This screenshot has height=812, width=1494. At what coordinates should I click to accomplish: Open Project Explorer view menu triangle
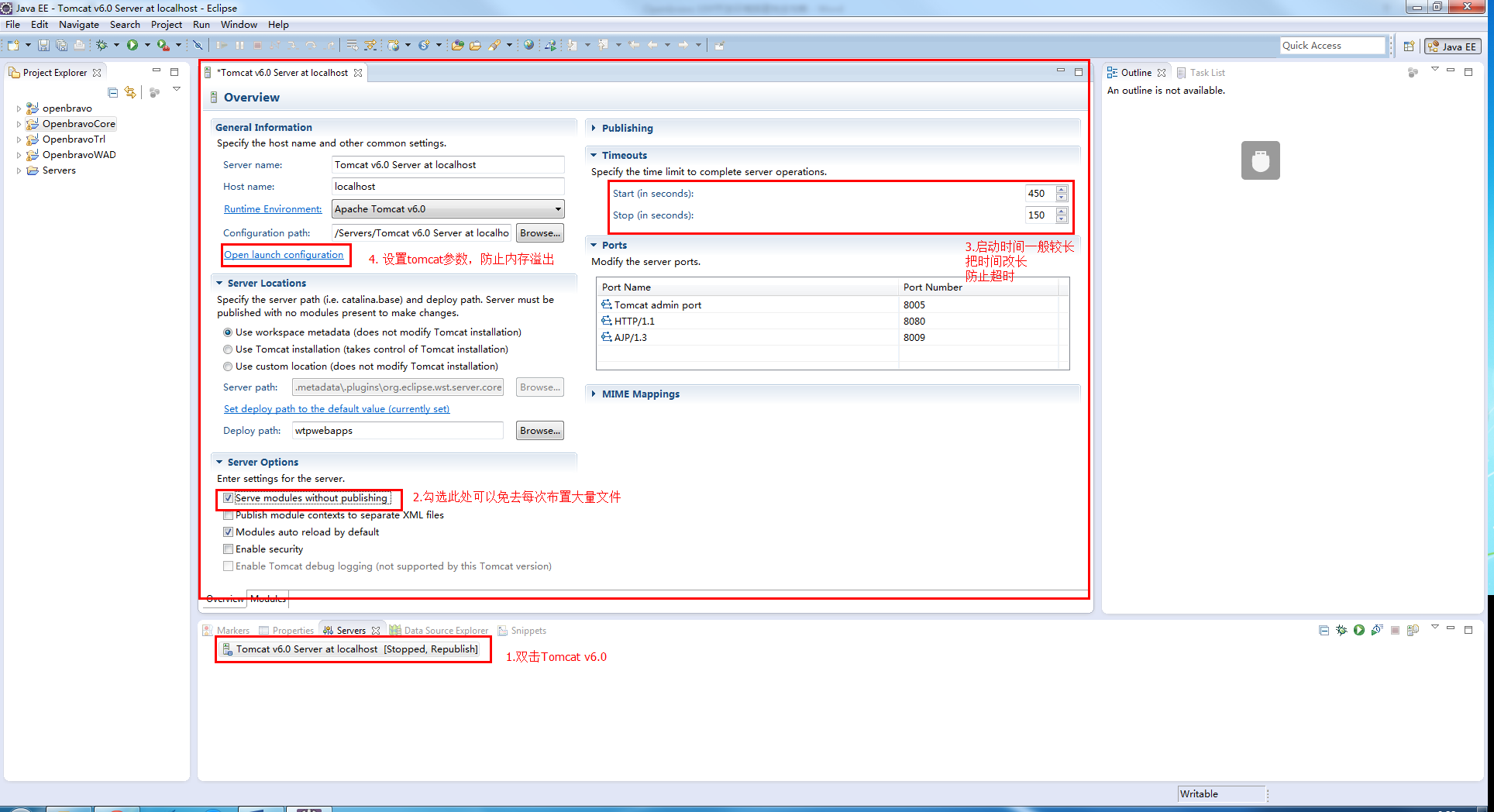(177, 89)
